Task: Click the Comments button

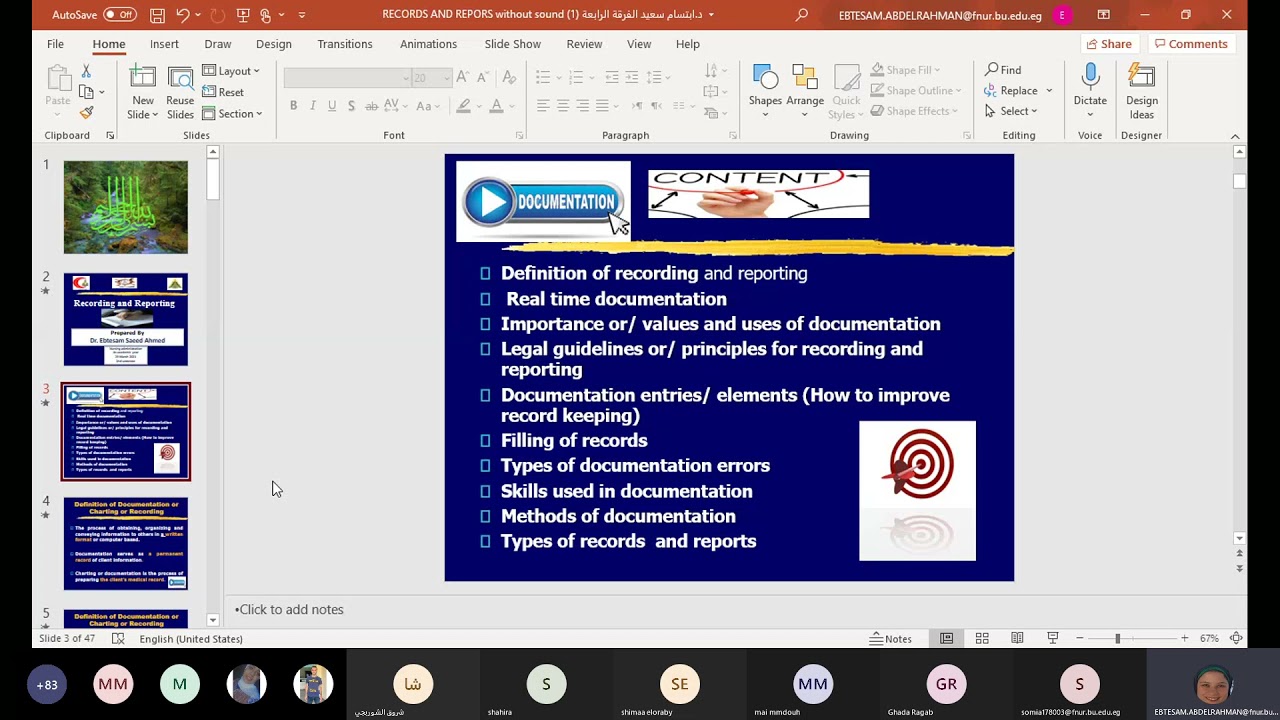Action: 1190,44
